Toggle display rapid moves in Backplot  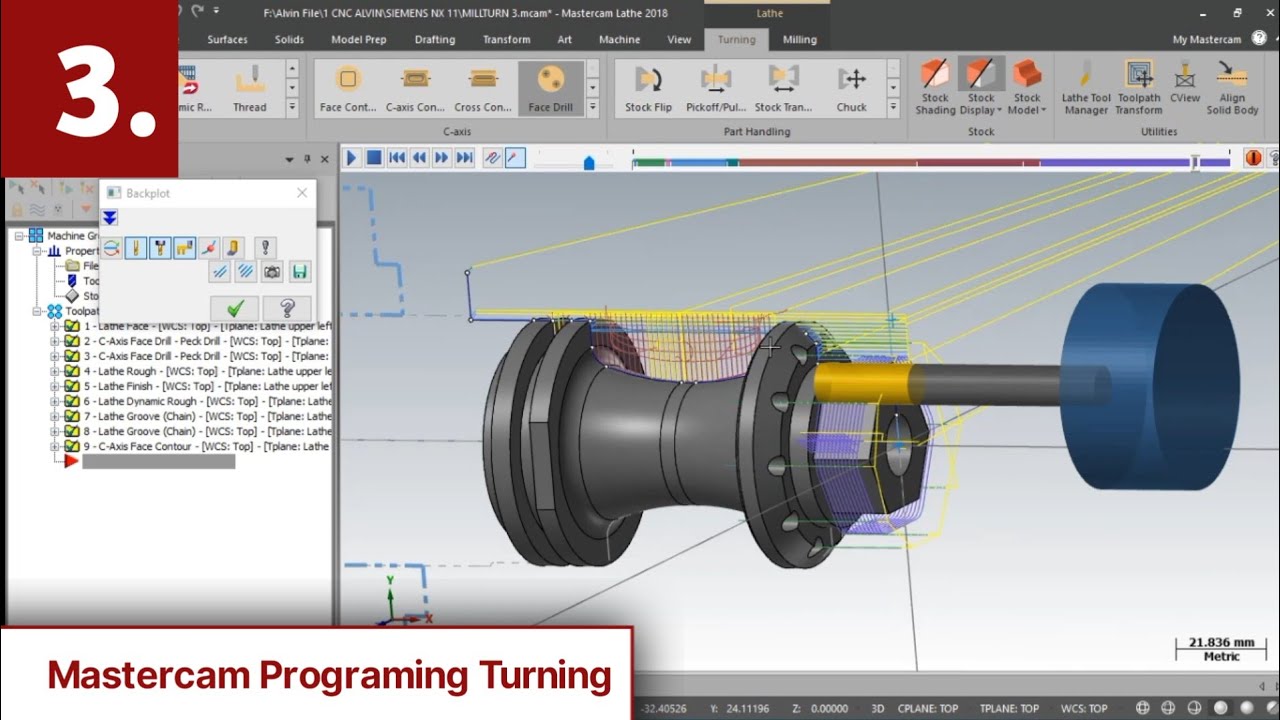[184, 247]
